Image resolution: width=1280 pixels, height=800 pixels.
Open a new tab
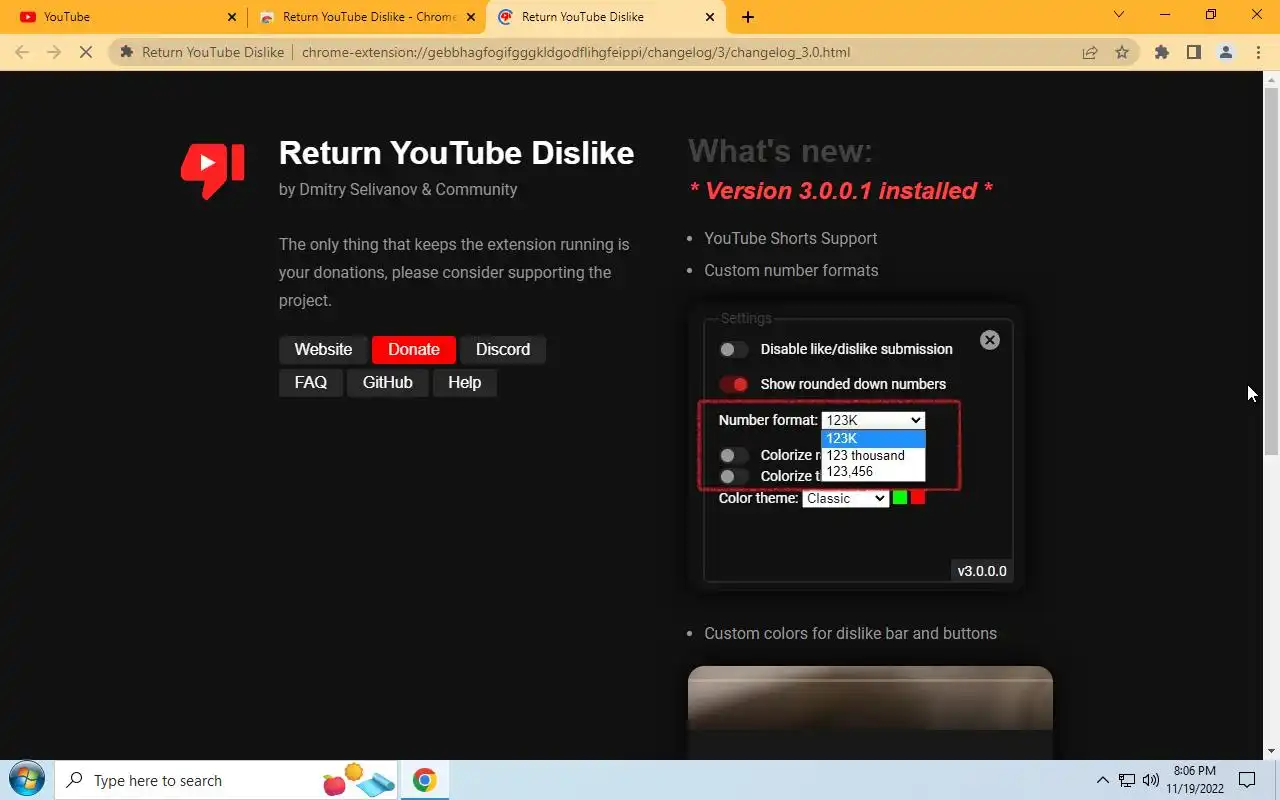pos(748,17)
